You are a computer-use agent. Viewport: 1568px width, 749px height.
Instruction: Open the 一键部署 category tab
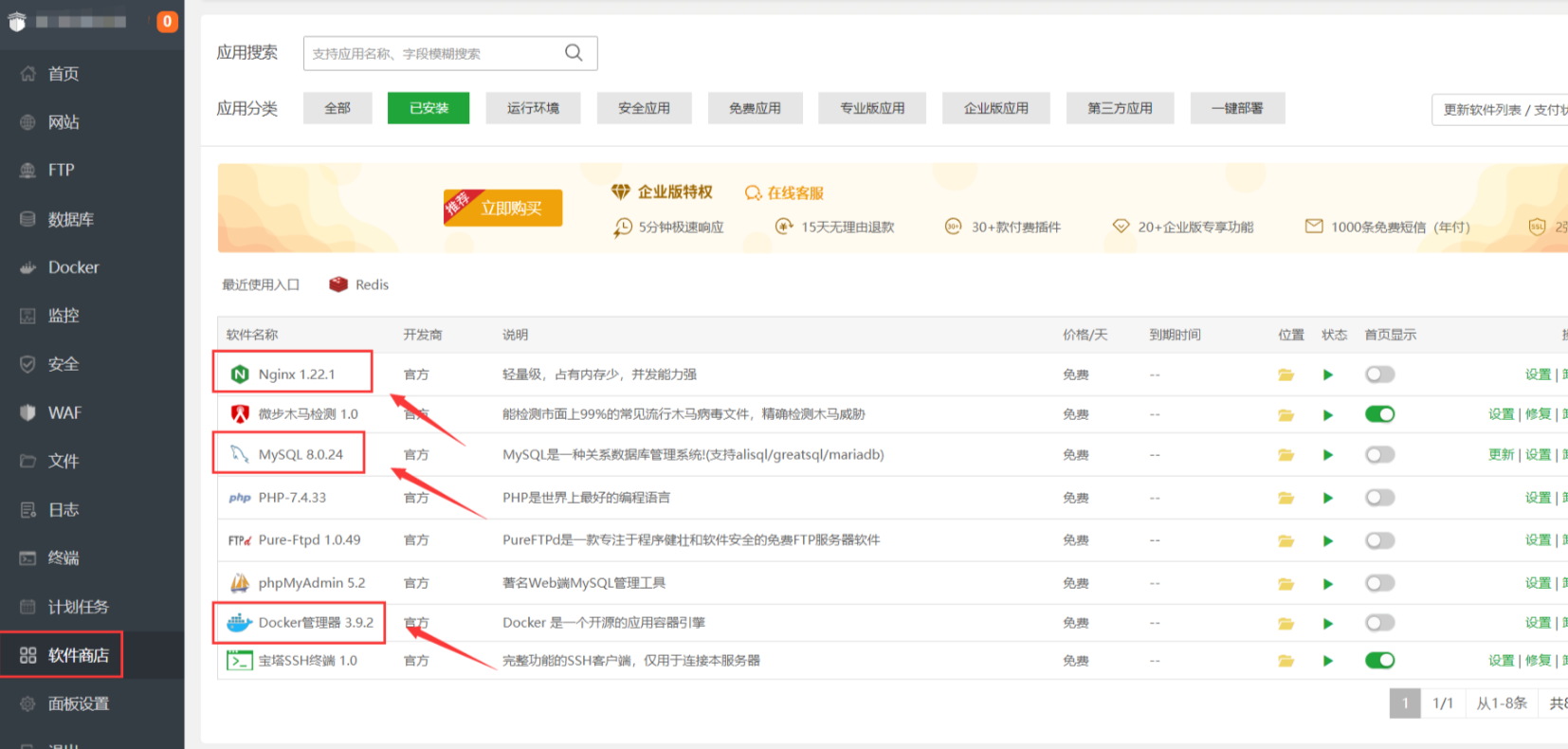coord(1237,108)
